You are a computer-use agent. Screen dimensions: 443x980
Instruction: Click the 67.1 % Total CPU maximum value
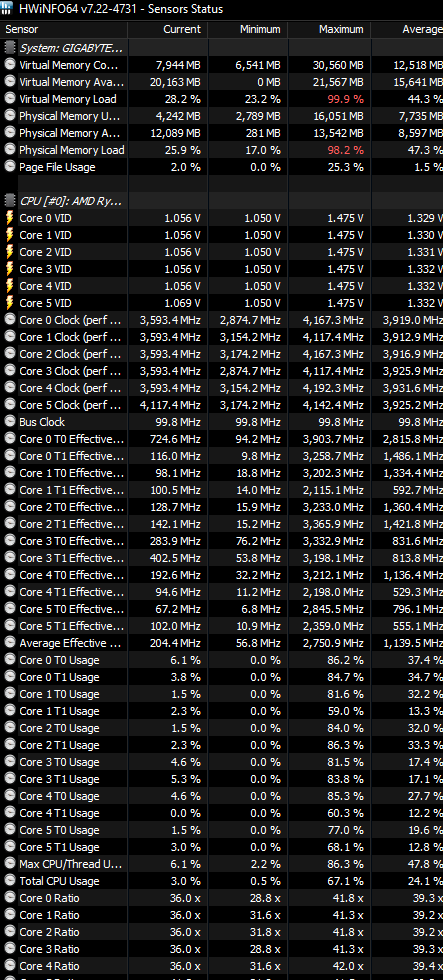pos(346,881)
